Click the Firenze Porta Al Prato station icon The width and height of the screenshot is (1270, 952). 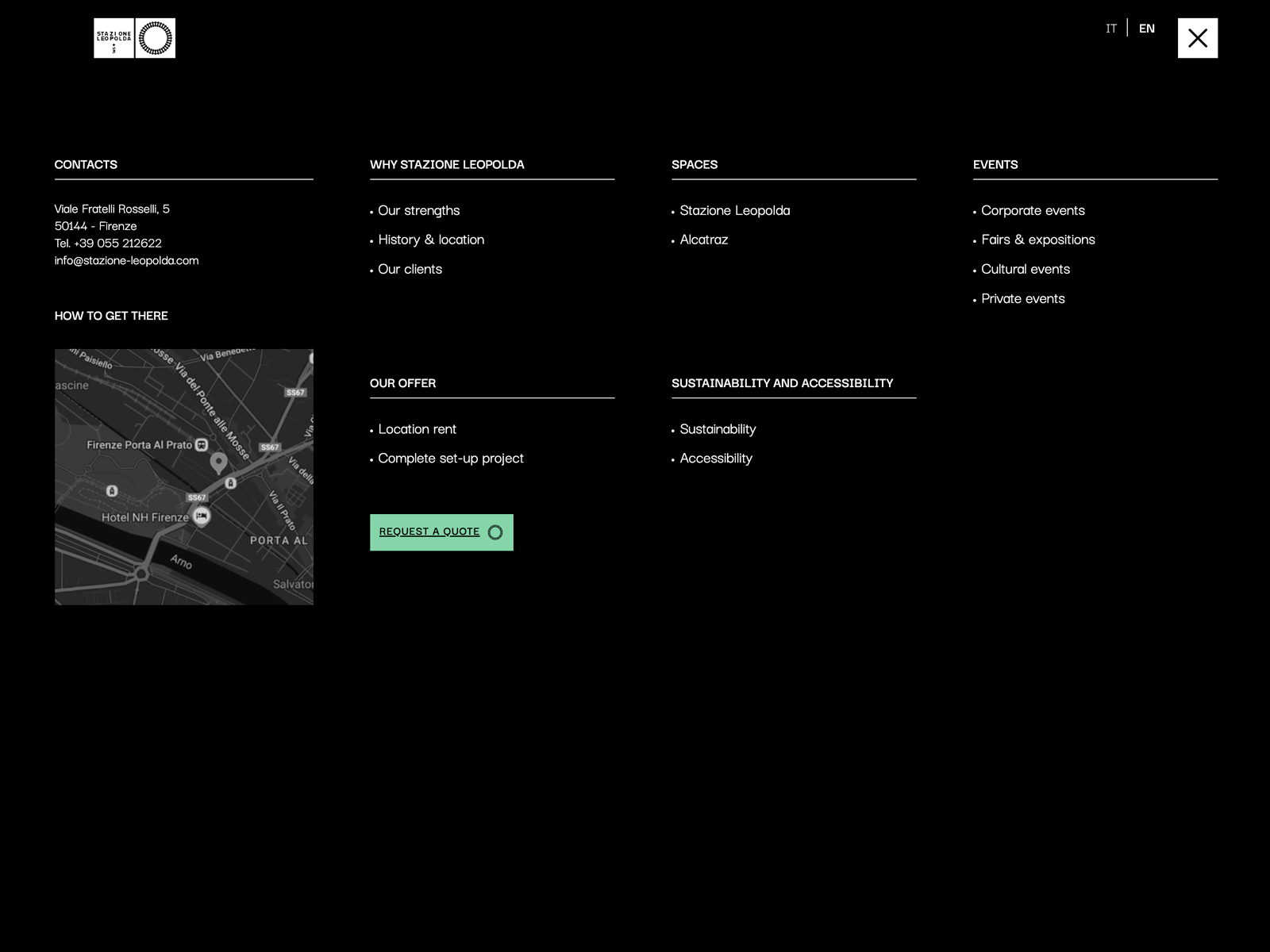tap(202, 445)
